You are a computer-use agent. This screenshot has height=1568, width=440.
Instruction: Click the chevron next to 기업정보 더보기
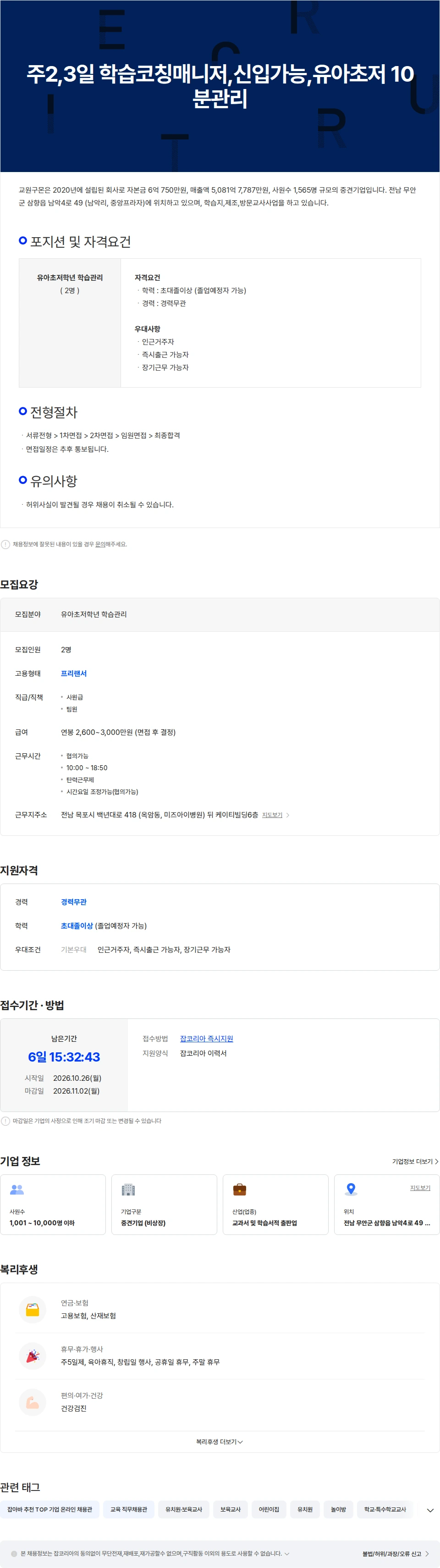[436, 1162]
